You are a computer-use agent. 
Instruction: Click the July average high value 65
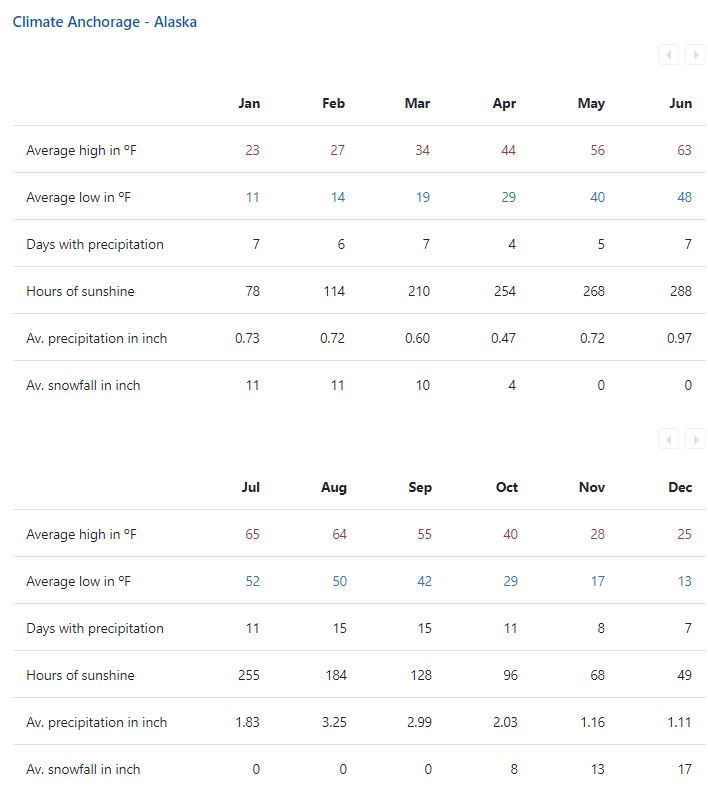pyautogui.click(x=252, y=534)
